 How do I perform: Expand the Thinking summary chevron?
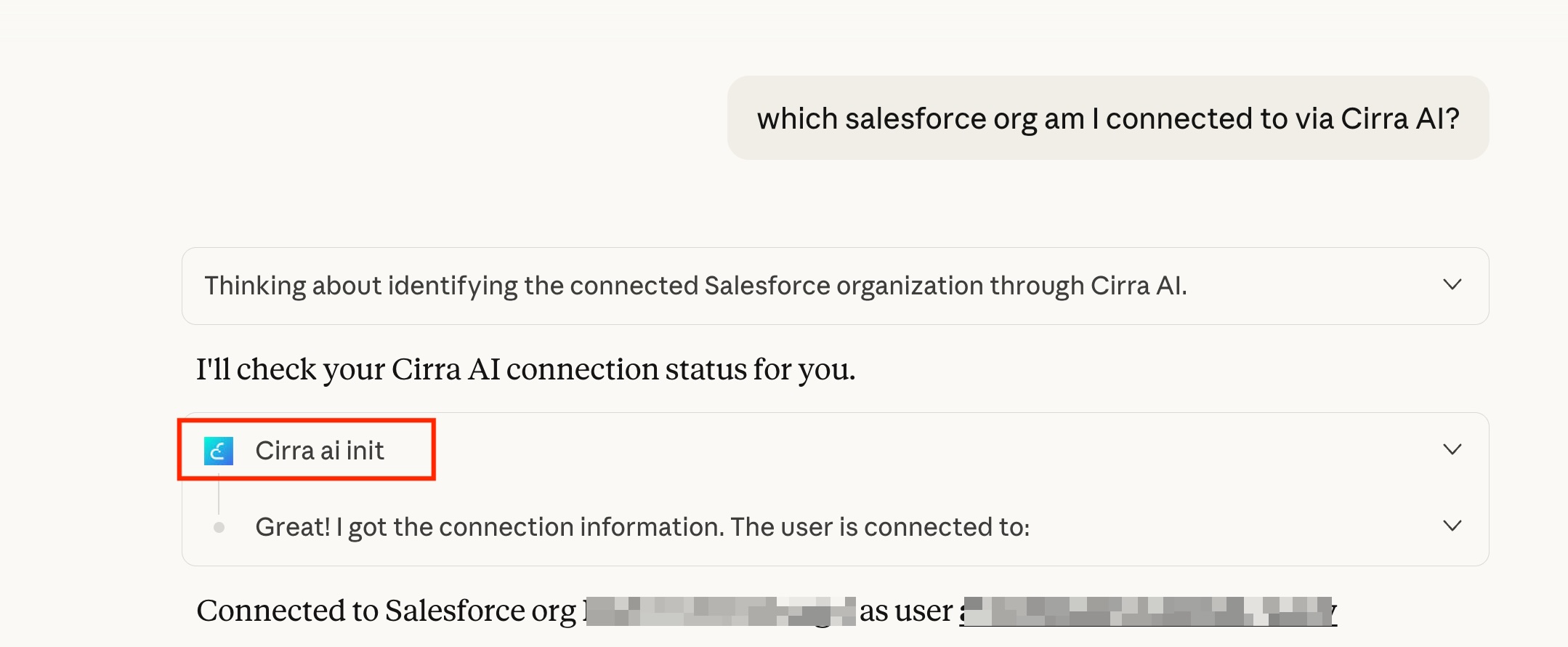click(x=1452, y=285)
